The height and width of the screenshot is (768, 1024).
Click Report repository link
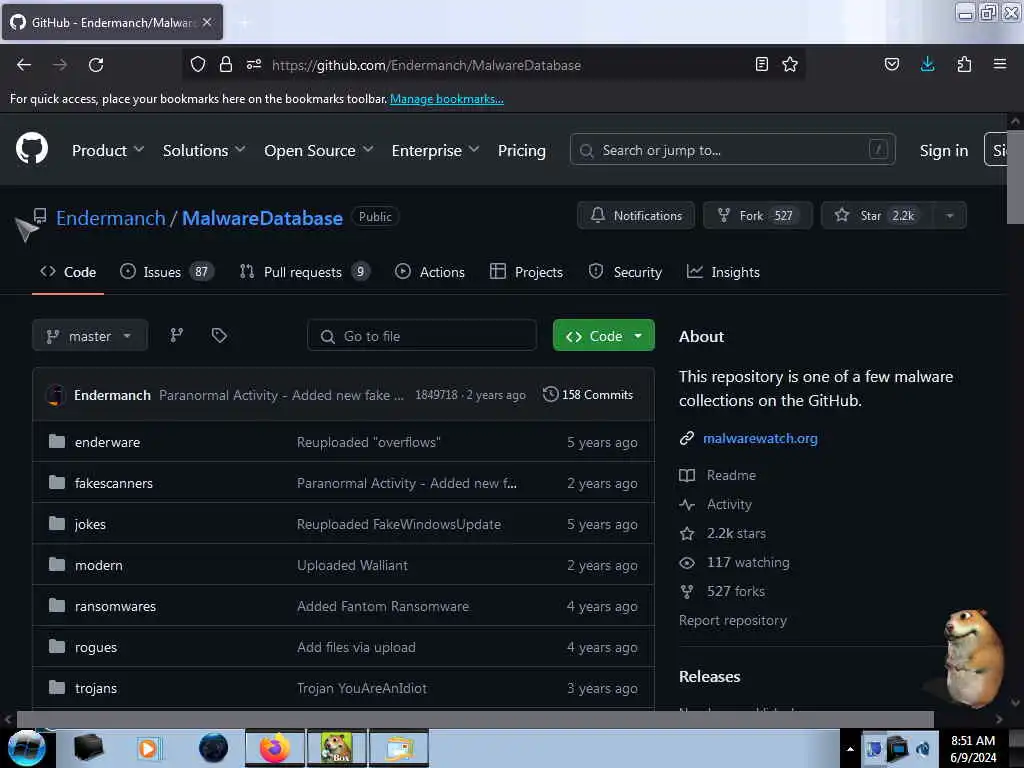pyautogui.click(x=733, y=620)
